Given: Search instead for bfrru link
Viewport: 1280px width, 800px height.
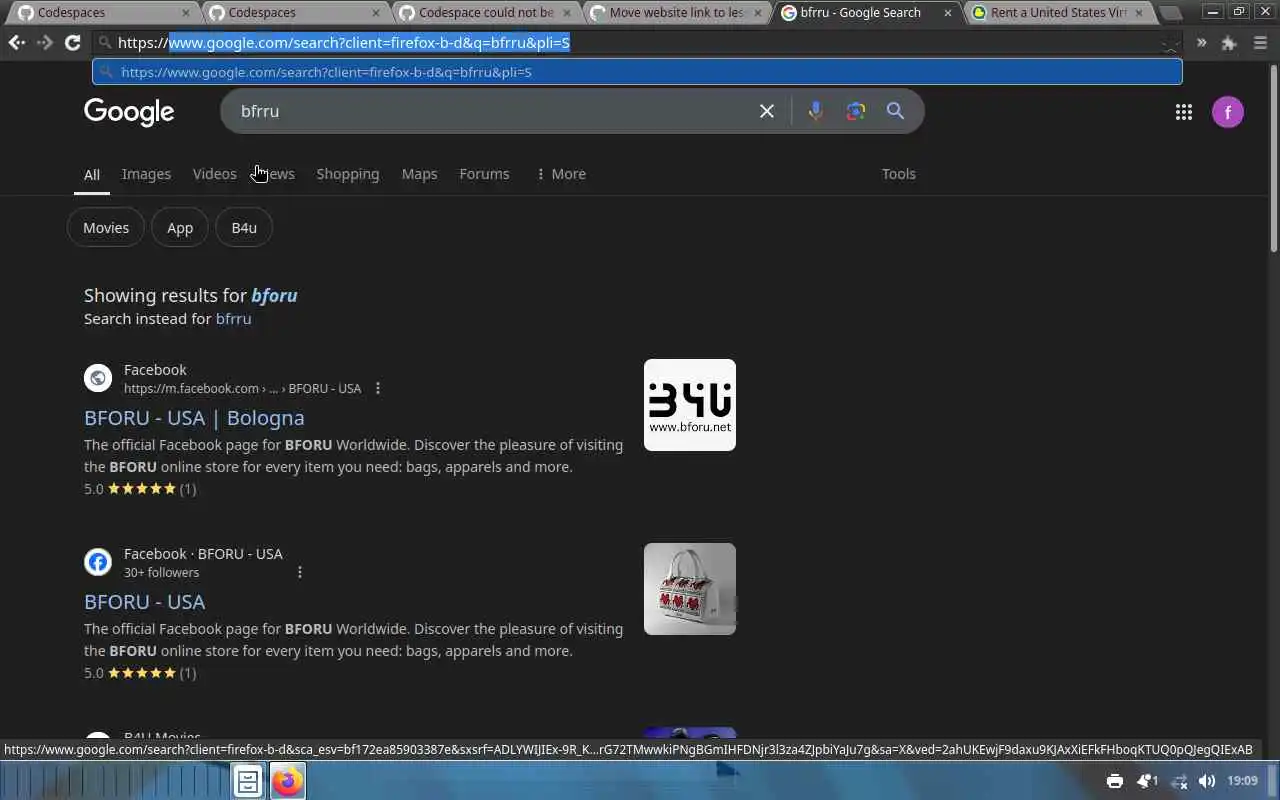Looking at the screenshot, I should point(233,319).
